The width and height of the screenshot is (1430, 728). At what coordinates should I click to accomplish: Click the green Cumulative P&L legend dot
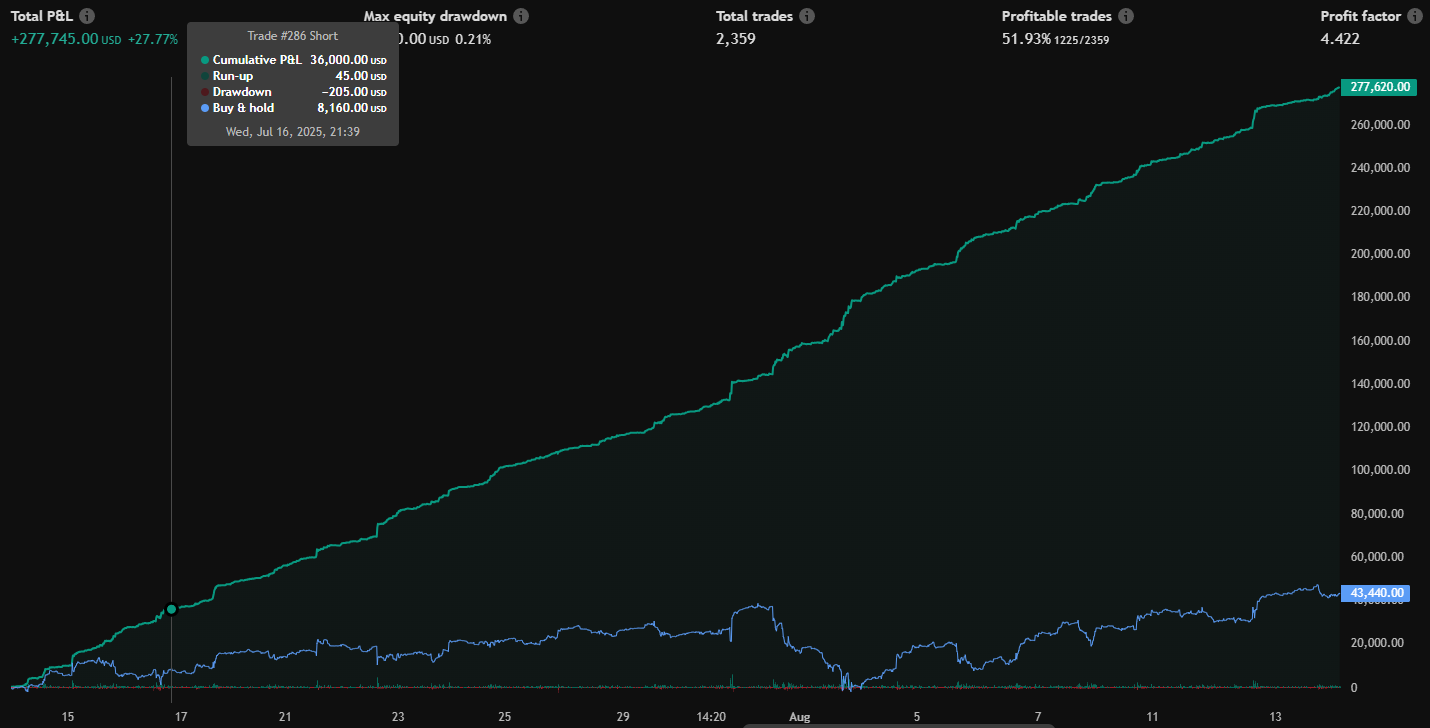(205, 60)
